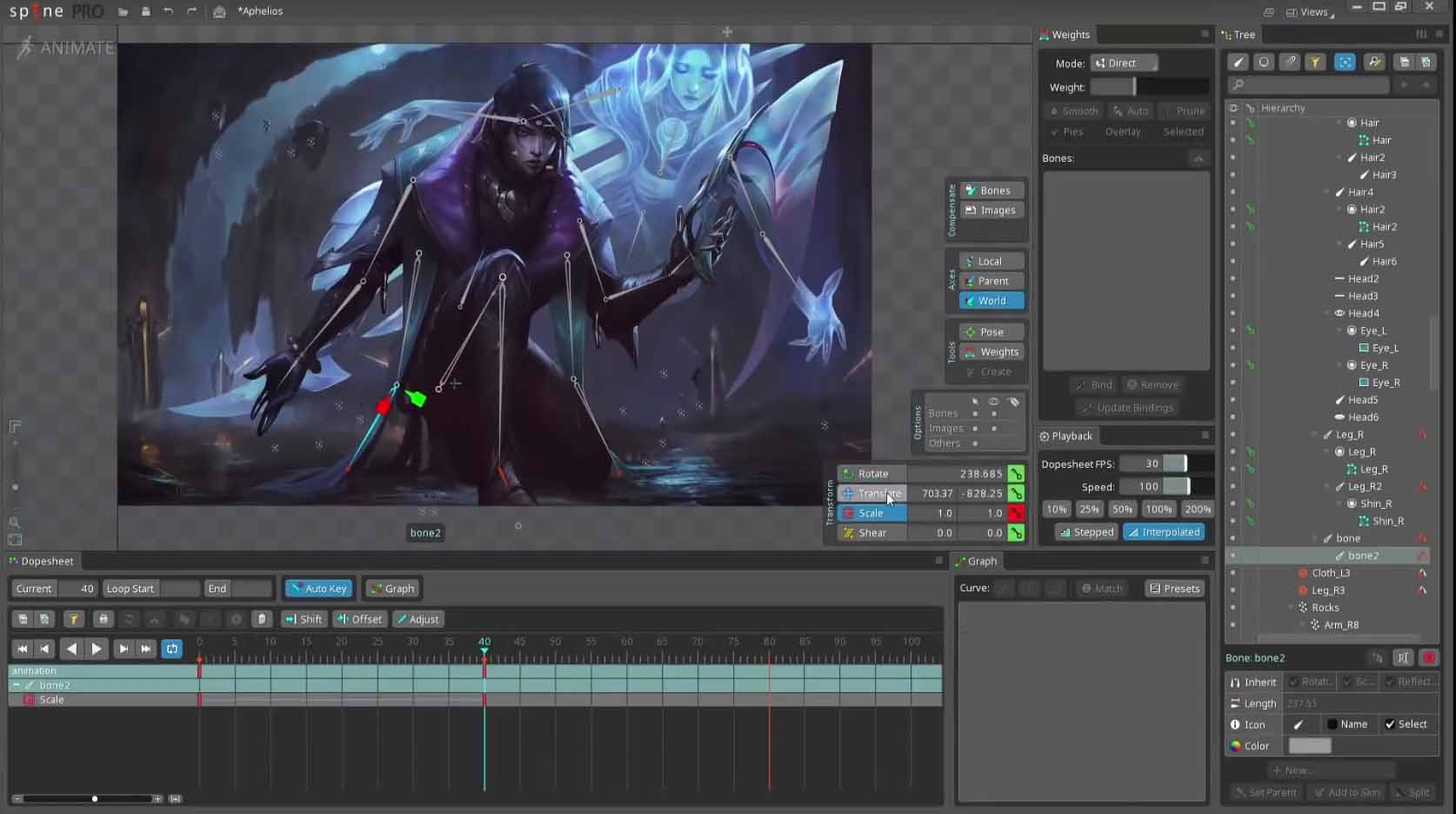Toggle bones filter in Tree toolbar
Image resolution: width=1456 pixels, height=814 pixels.
1239,62
